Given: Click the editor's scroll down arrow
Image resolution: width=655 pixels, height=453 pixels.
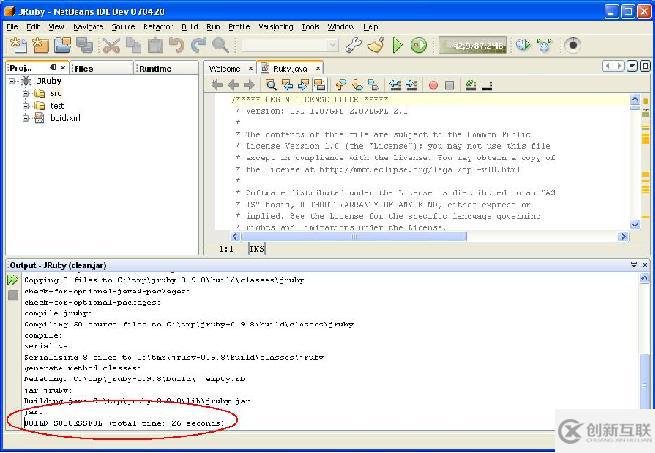Looking at the screenshot, I should (x=635, y=224).
